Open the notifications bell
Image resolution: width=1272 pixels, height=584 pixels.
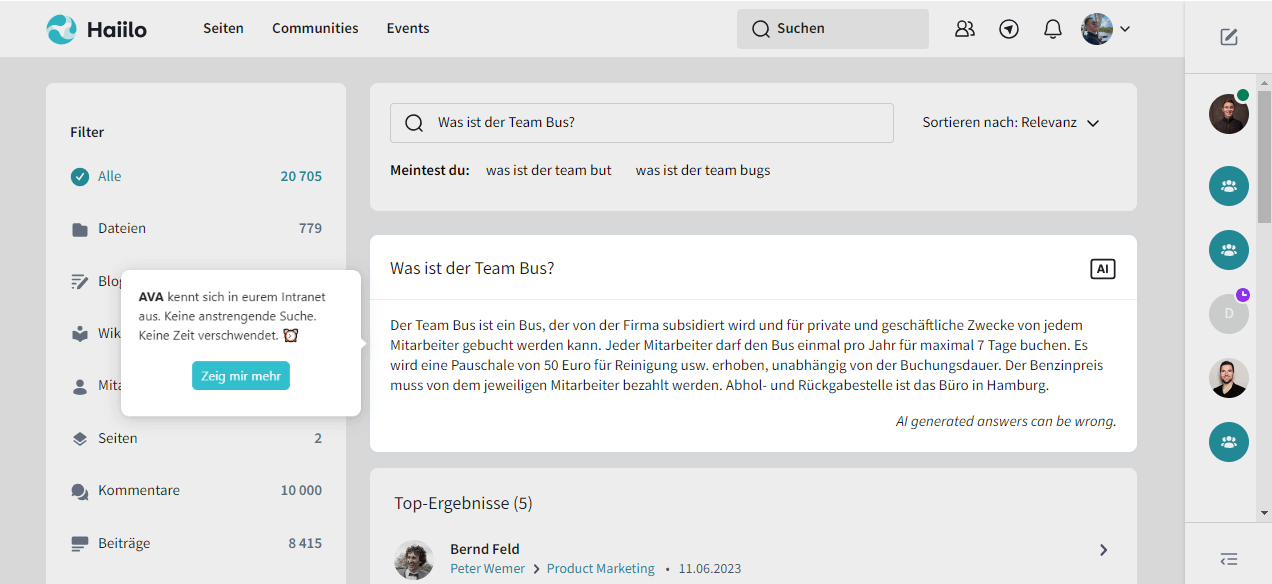pos(1053,29)
